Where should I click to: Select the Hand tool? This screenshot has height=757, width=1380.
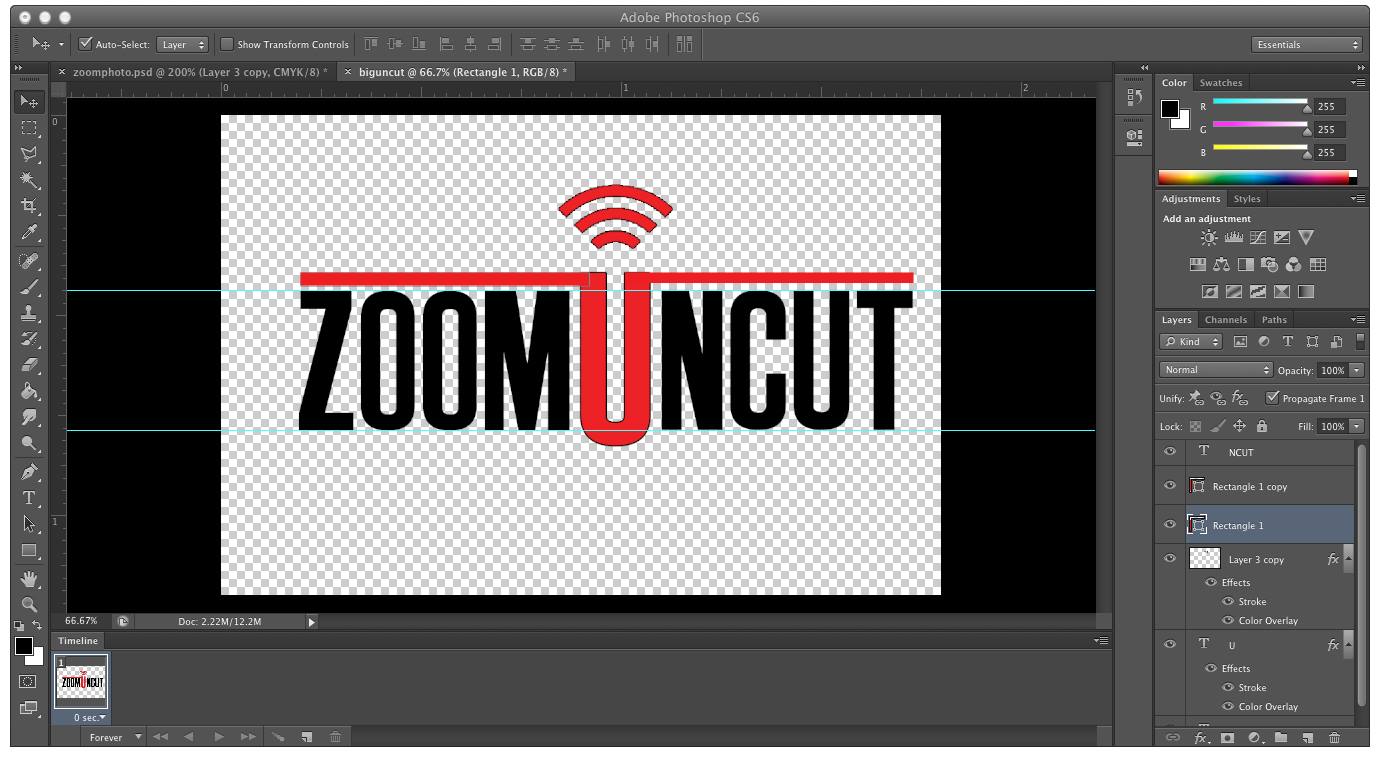29,578
